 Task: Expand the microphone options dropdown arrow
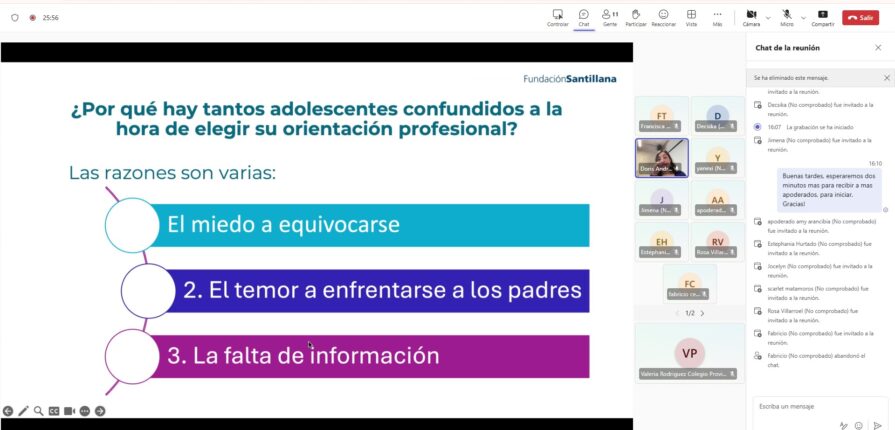pos(803,17)
